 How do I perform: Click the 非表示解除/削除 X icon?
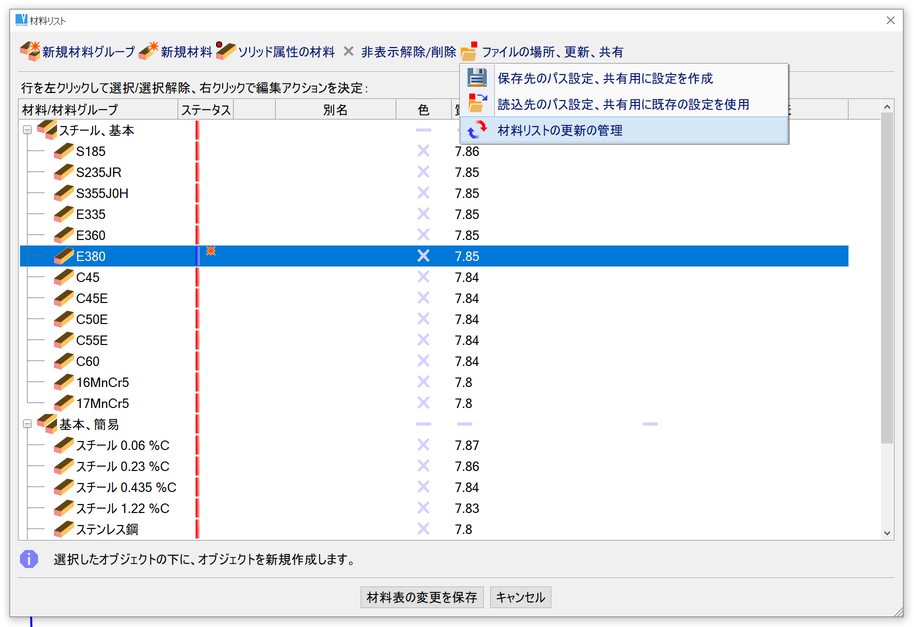tap(348, 51)
